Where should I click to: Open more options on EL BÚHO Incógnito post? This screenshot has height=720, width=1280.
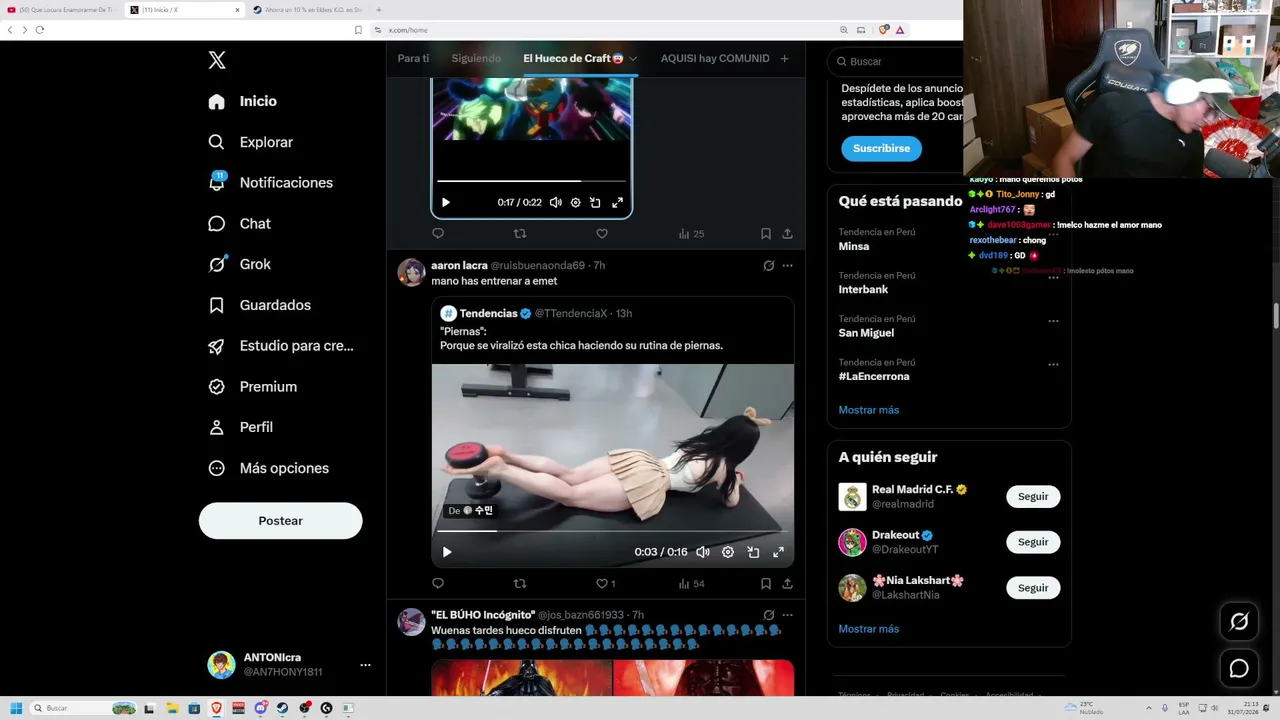click(787, 615)
